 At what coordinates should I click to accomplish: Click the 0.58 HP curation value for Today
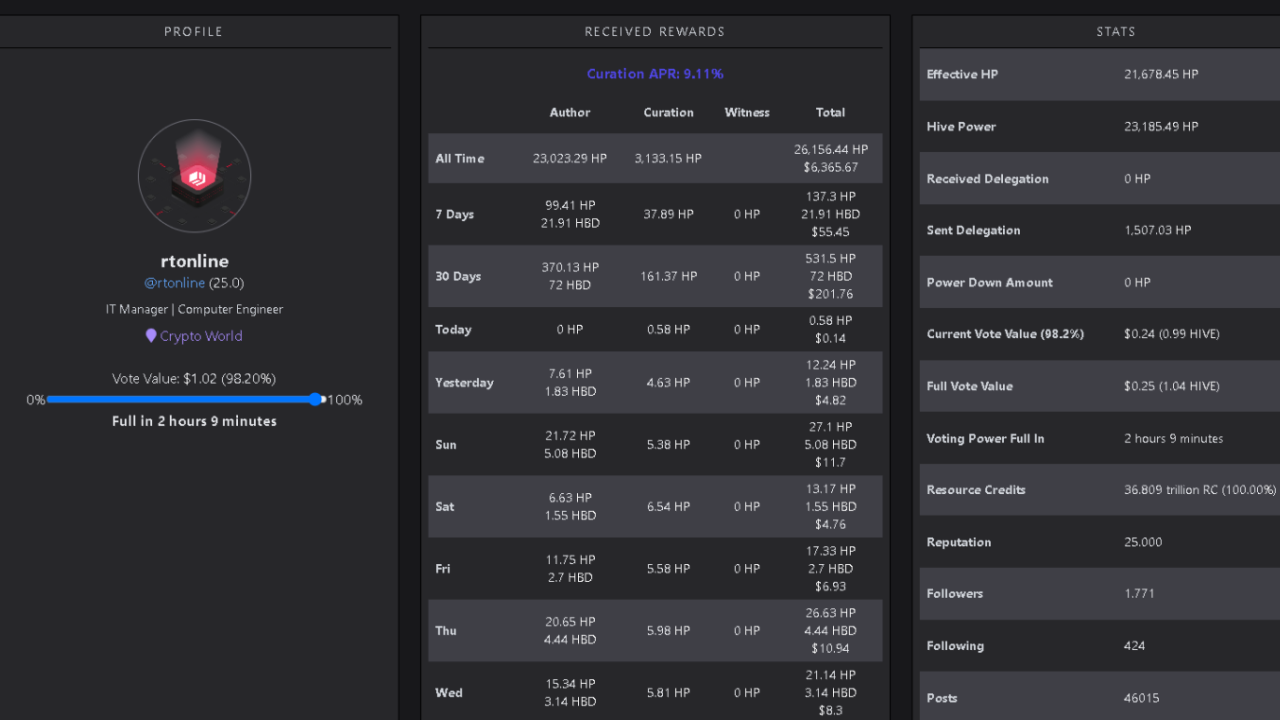[669, 330]
